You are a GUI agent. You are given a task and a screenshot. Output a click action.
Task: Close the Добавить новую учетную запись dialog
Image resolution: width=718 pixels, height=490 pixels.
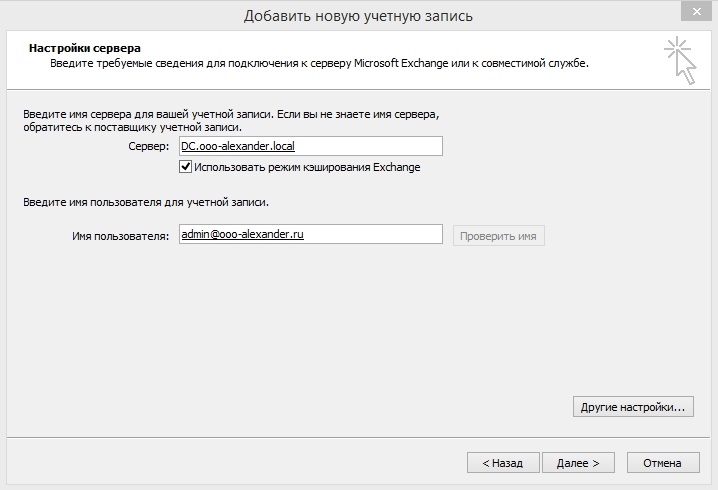(x=696, y=12)
